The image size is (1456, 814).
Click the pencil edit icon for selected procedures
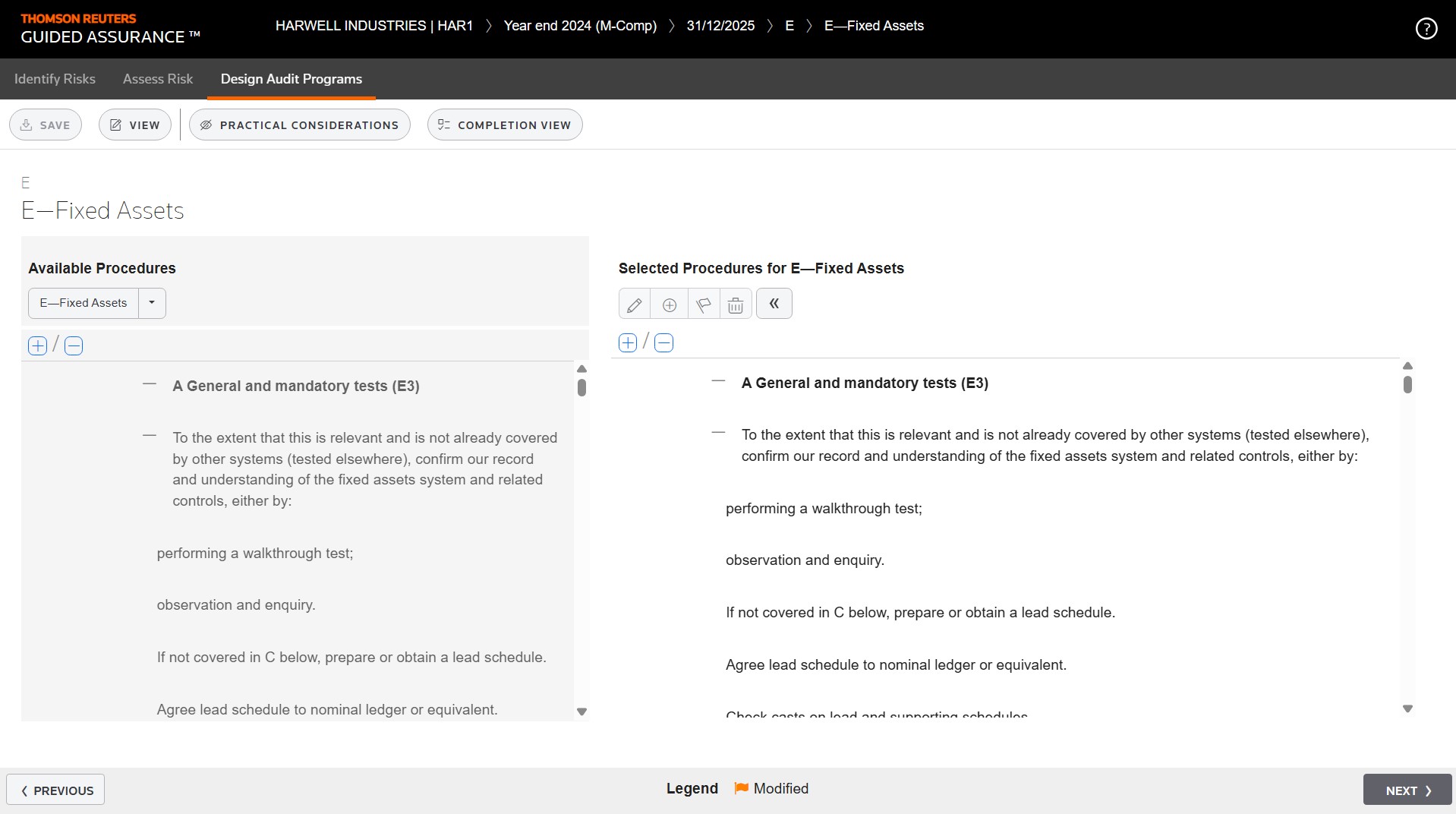634,304
